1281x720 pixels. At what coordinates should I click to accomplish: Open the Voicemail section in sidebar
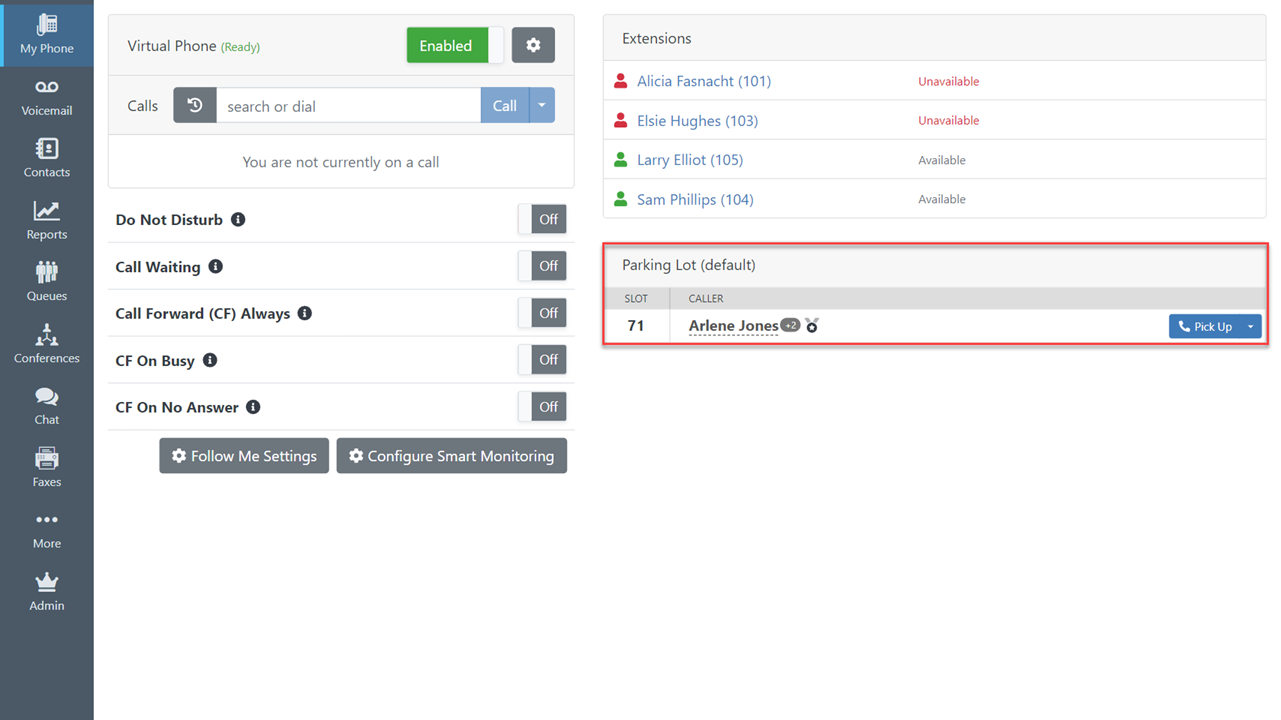pyautogui.click(x=47, y=98)
